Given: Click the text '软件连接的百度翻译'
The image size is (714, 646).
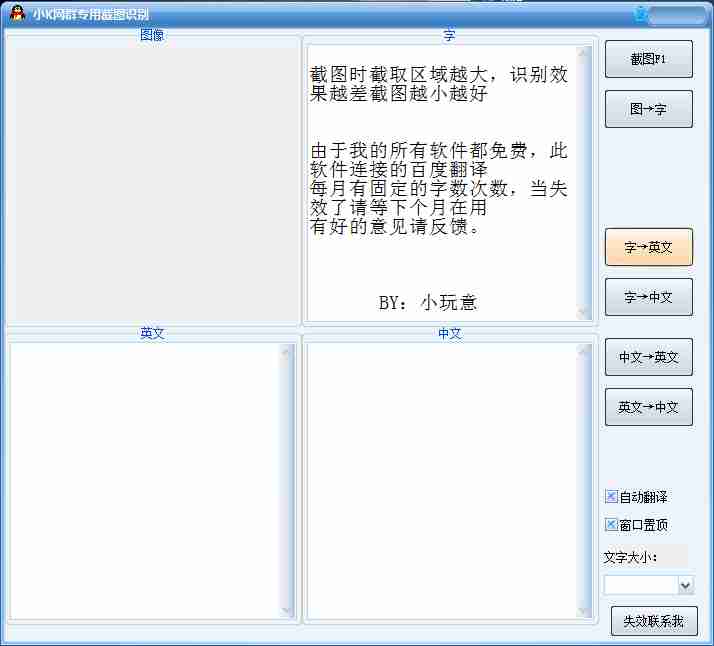Looking at the screenshot, I should click(x=398, y=169).
